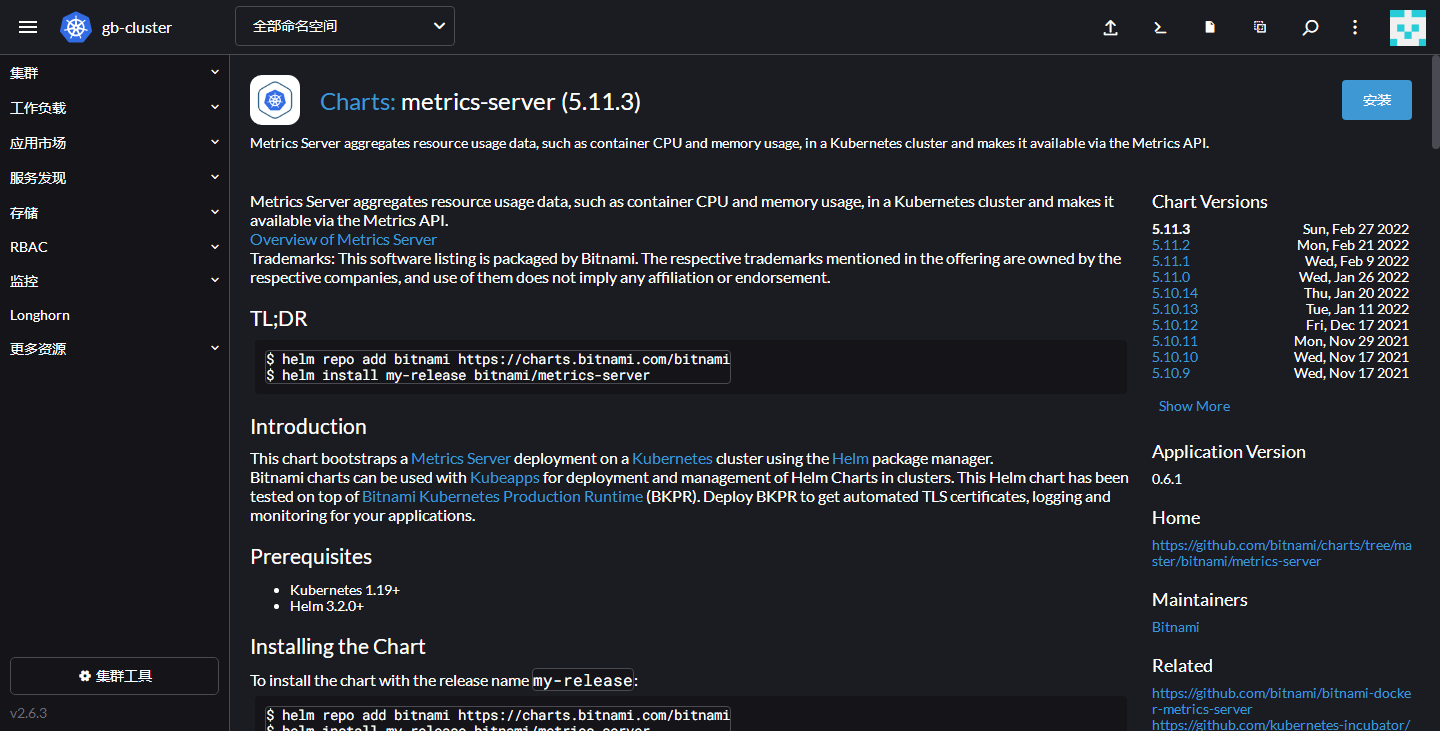The height and width of the screenshot is (731, 1440).
Task: Click the Kubernetes cluster logo icon
Action: pyautogui.click(x=76, y=27)
